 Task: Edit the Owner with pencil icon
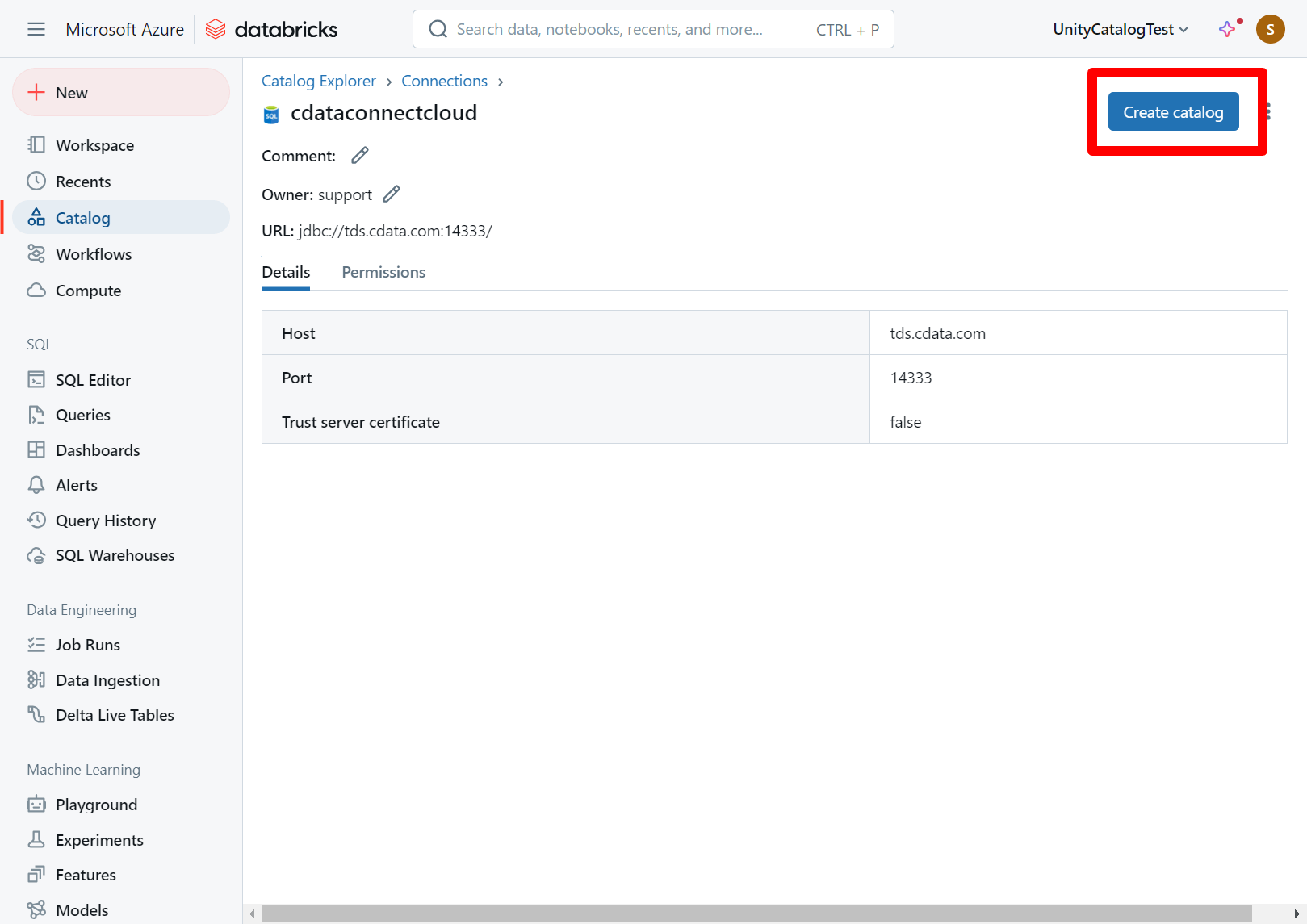pyautogui.click(x=392, y=194)
